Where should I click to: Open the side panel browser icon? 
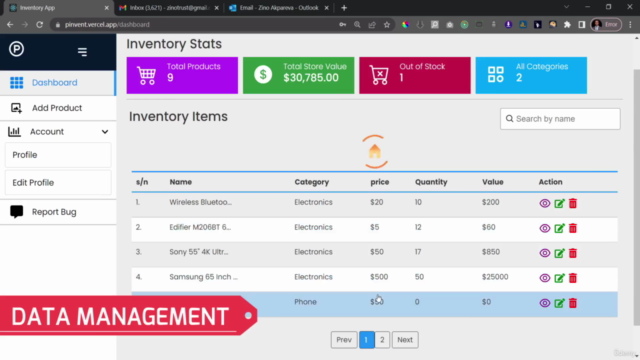click(x=582, y=24)
